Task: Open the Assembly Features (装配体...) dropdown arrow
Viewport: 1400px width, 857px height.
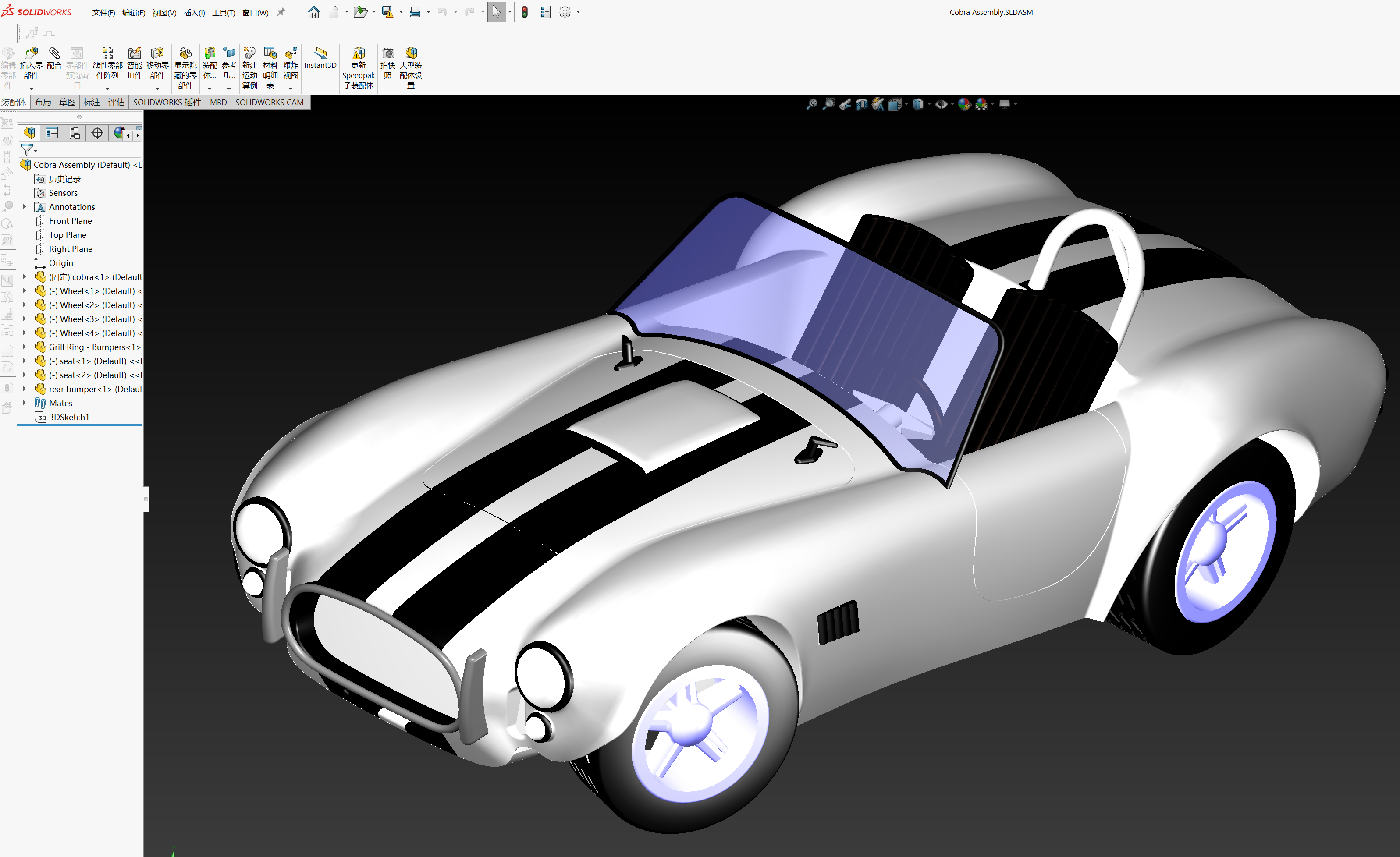Action: click(210, 89)
